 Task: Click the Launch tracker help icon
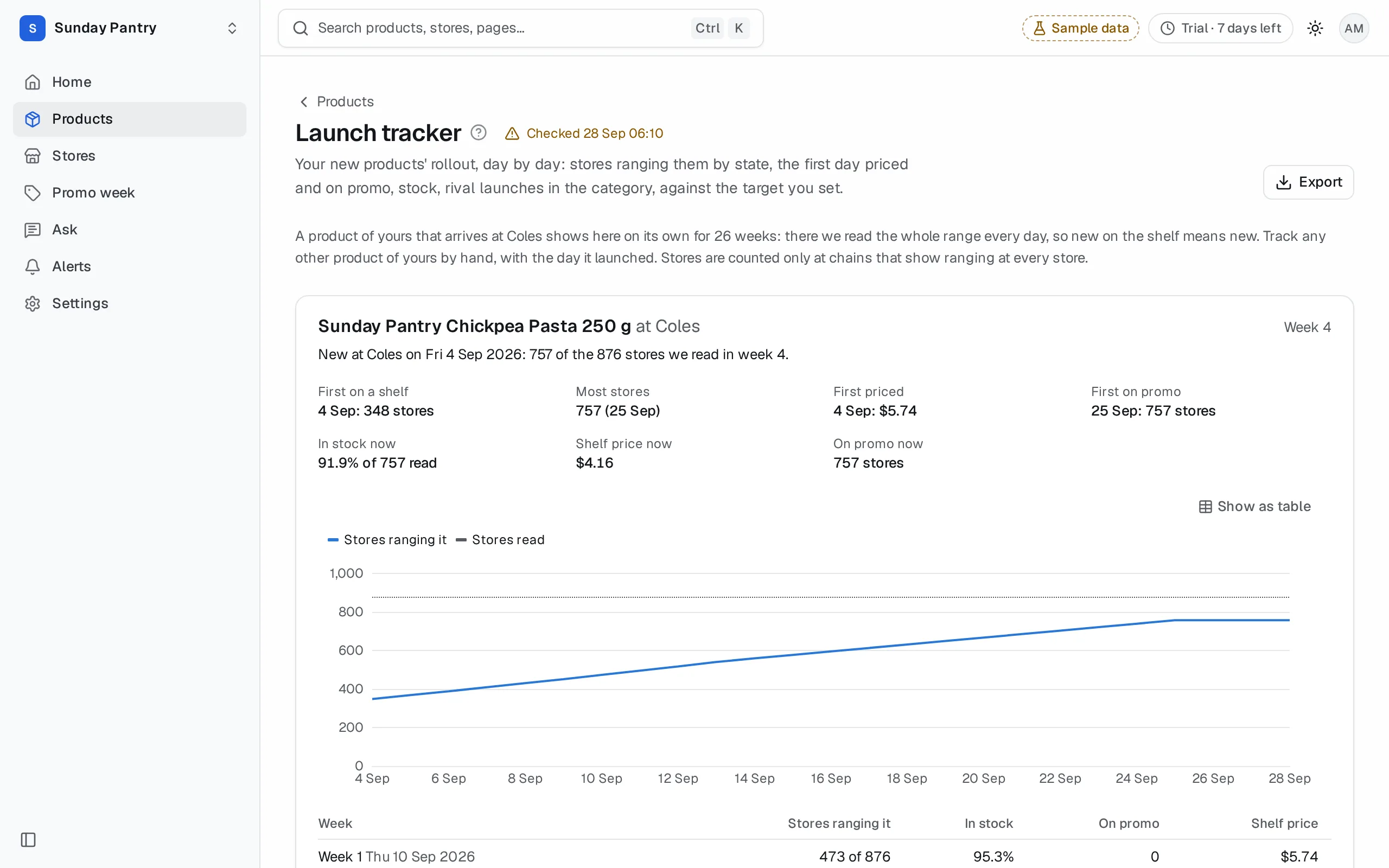tap(478, 132)
